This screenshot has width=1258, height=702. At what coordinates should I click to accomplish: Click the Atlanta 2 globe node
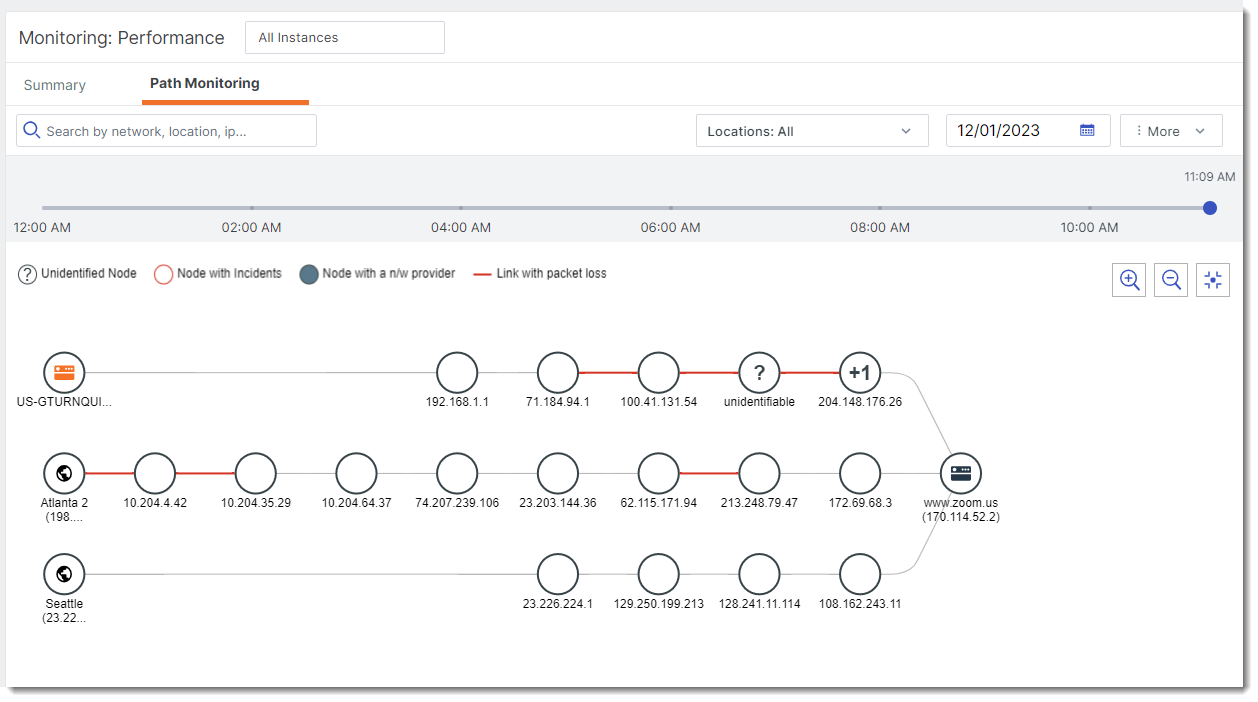click(64, 473)
